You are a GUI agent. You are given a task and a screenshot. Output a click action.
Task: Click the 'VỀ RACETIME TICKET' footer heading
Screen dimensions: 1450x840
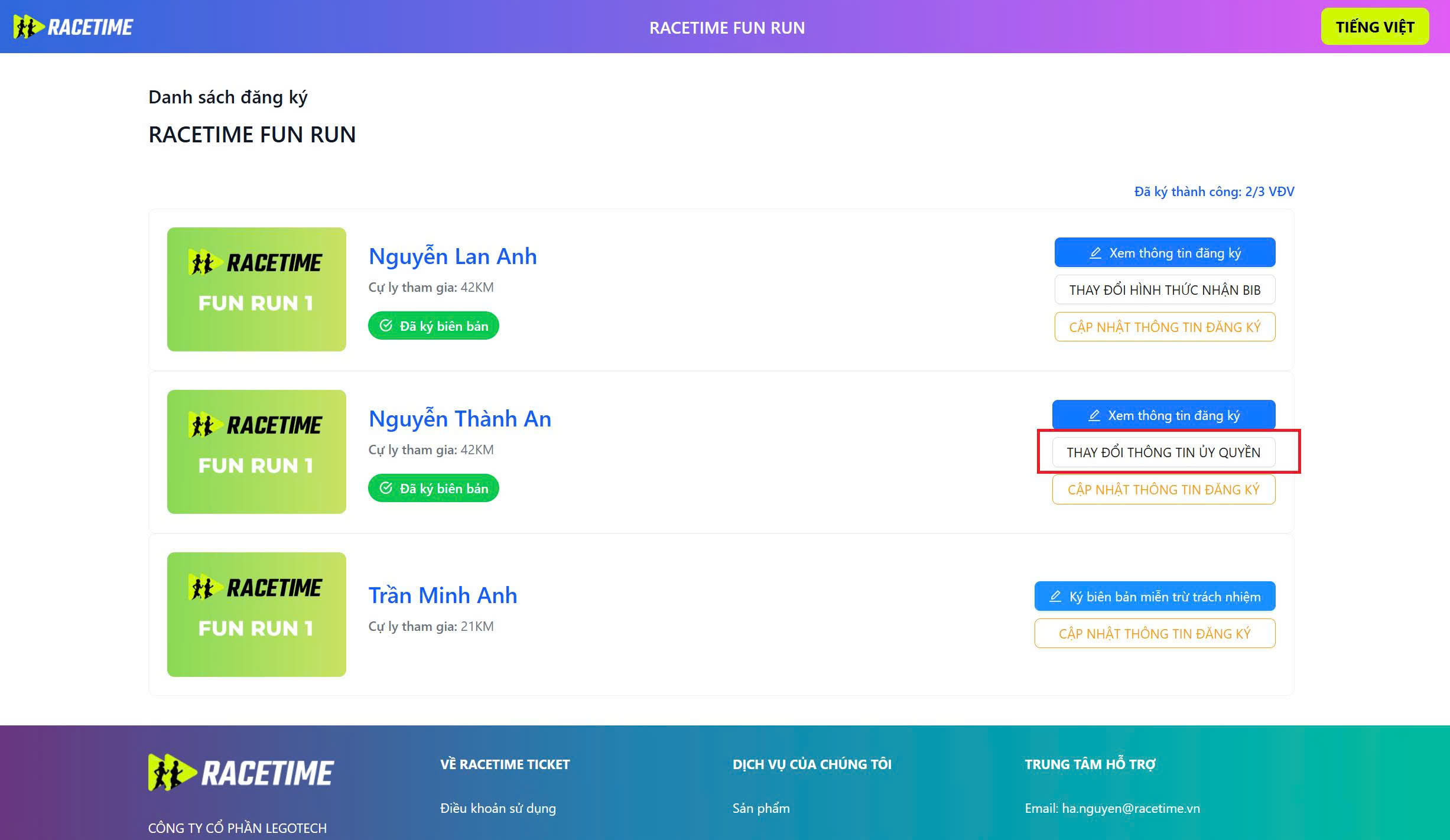pyautogui.click(x=505, y=764)
